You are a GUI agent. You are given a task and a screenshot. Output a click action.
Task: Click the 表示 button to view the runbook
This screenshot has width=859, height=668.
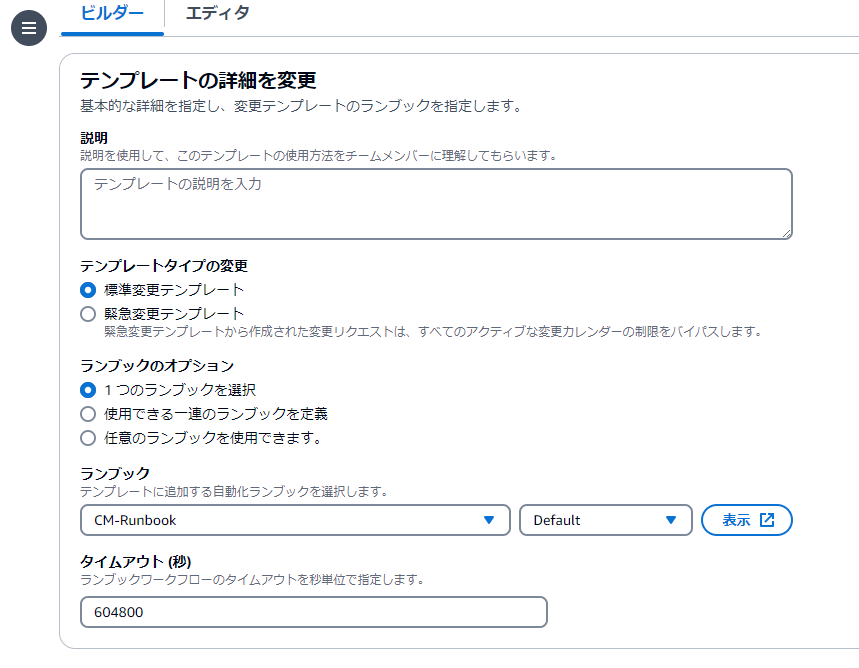coord(747,520)
